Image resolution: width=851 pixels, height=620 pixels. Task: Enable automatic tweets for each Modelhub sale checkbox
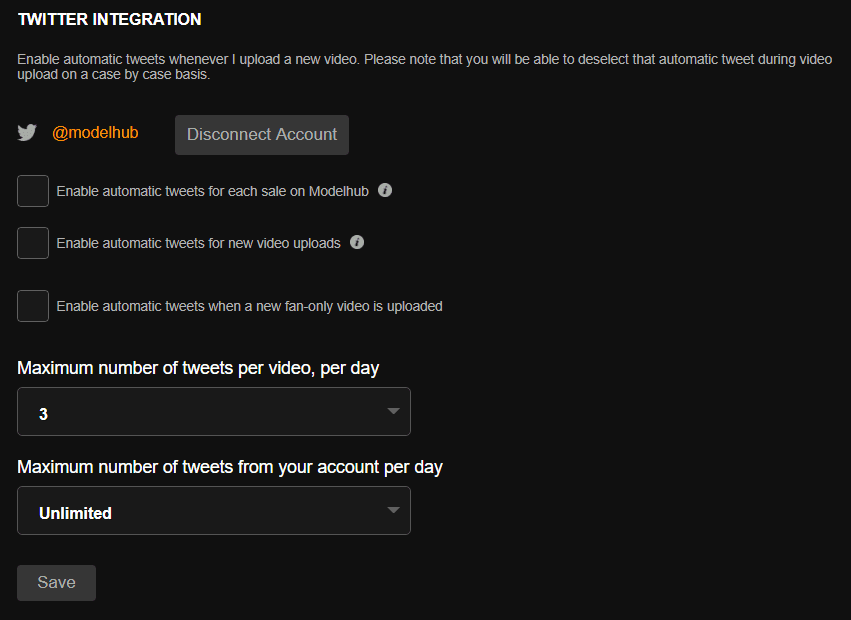33,191
